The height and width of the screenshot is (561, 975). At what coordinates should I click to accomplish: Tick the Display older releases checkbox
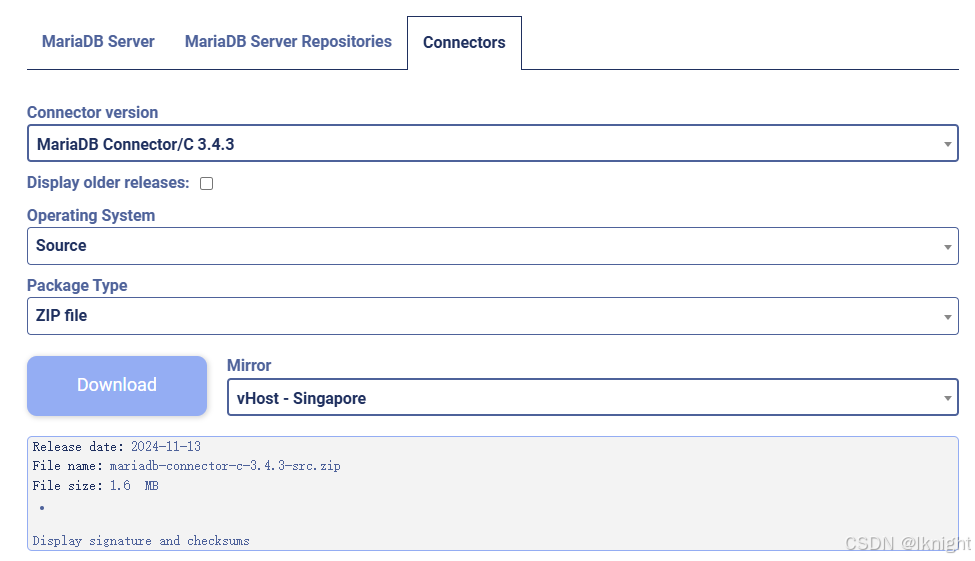(x=206, y=183)
